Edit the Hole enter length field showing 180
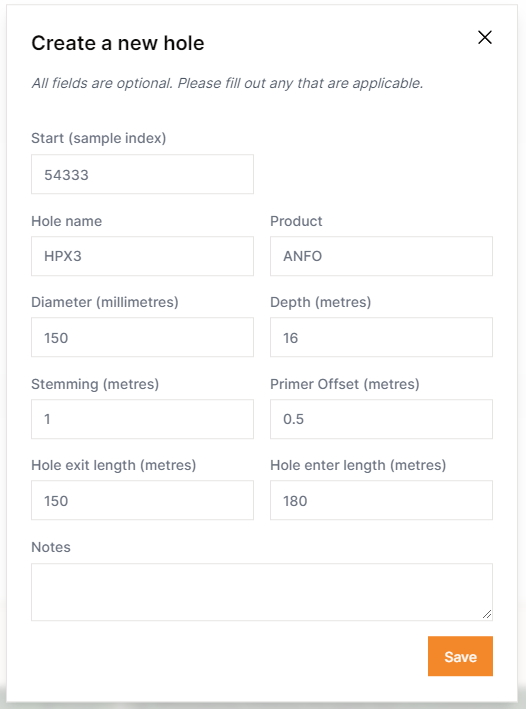 381,500
